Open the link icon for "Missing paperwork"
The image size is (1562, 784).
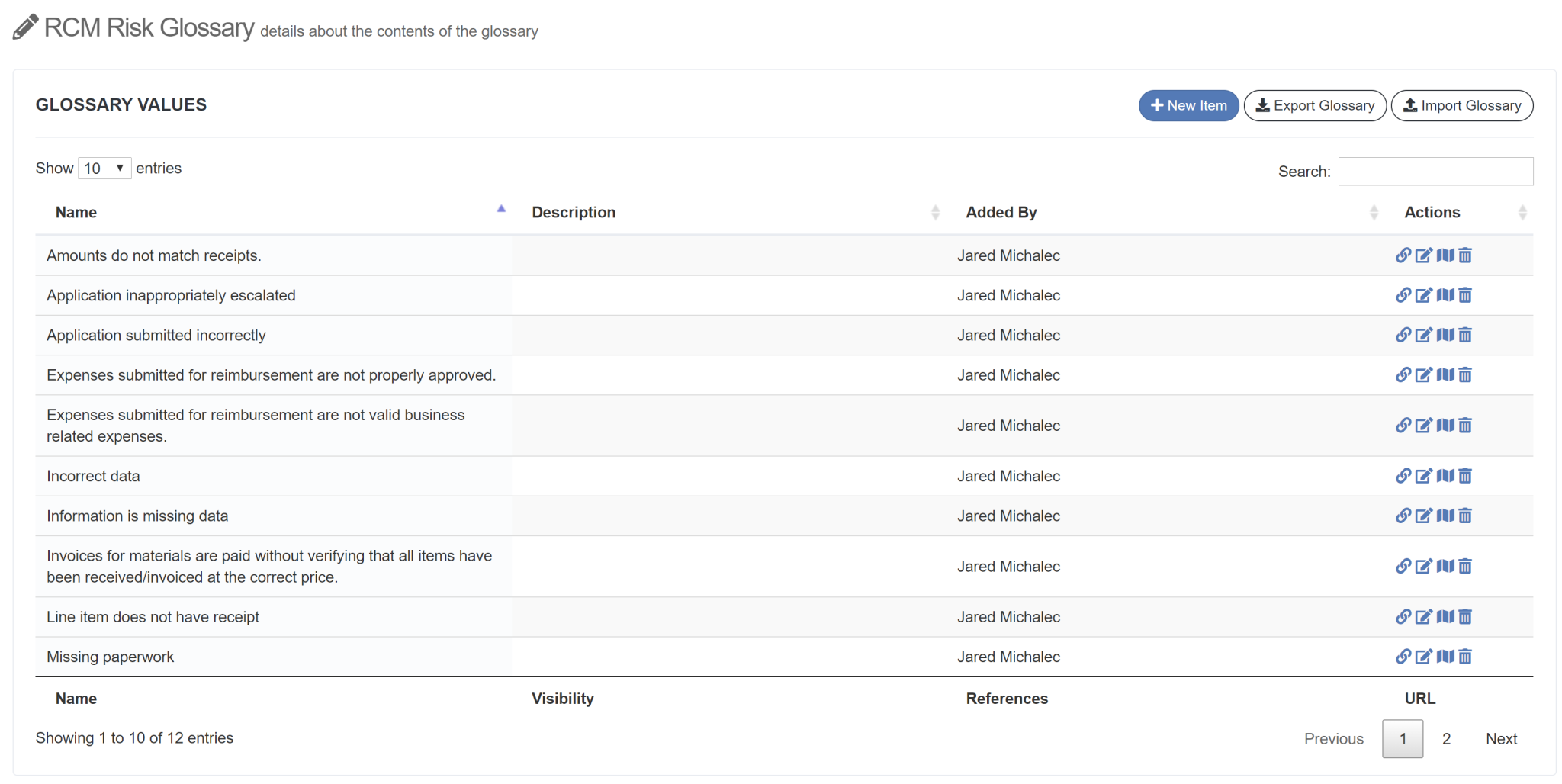click(1403, 657)
